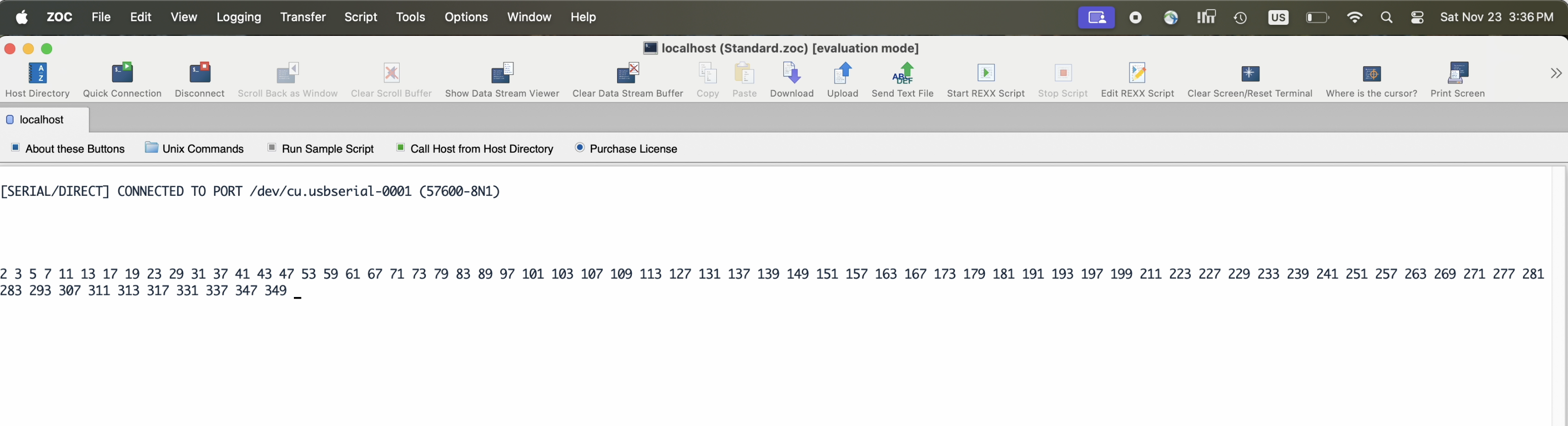This screenshot has width=1568, height=426.
Task: Click Clear Screen/Reset Terminal icon
Action: point(1250,80)
